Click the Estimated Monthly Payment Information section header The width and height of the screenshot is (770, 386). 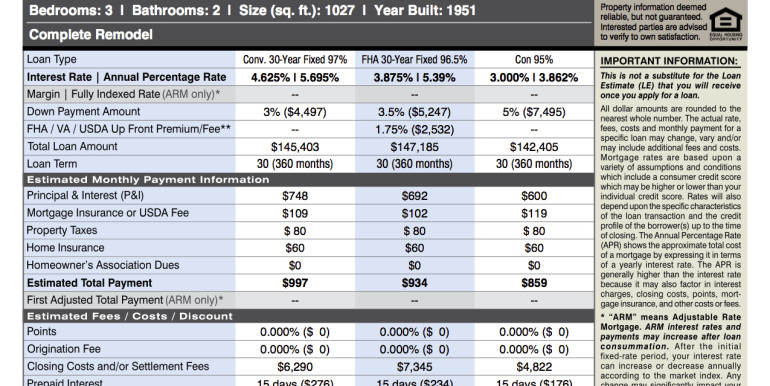[x=148, y=180]
